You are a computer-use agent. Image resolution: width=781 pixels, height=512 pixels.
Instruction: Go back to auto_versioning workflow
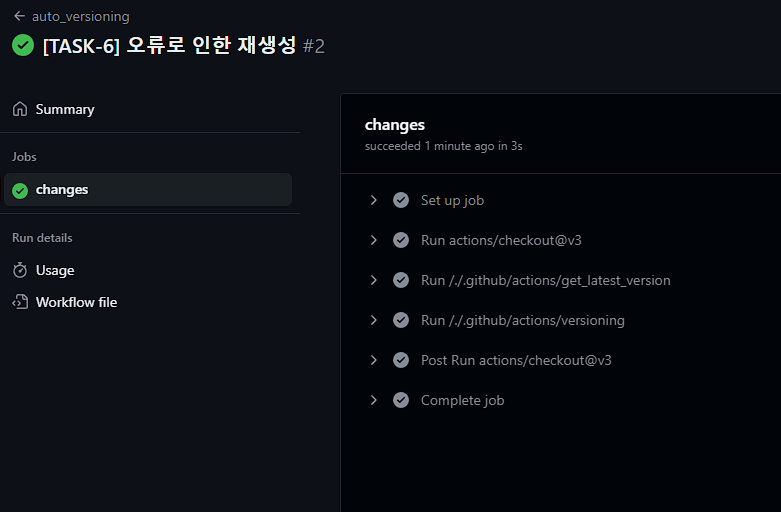pyautogui.click(x=81, y=16)
